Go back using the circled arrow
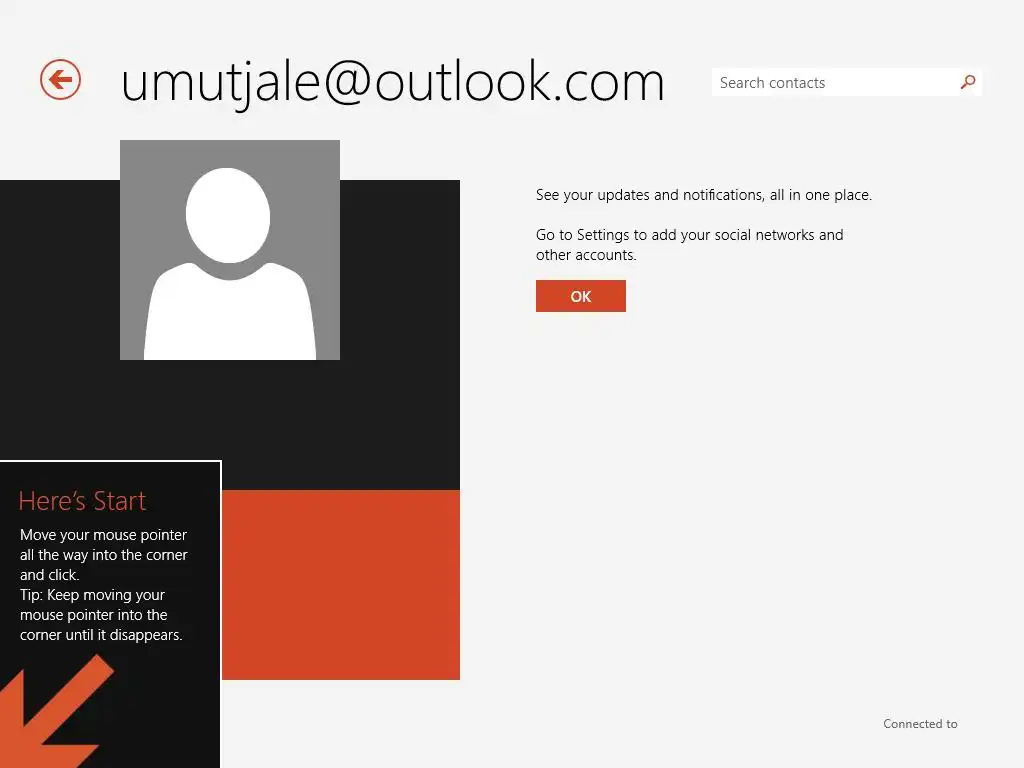 click(60, 80)
